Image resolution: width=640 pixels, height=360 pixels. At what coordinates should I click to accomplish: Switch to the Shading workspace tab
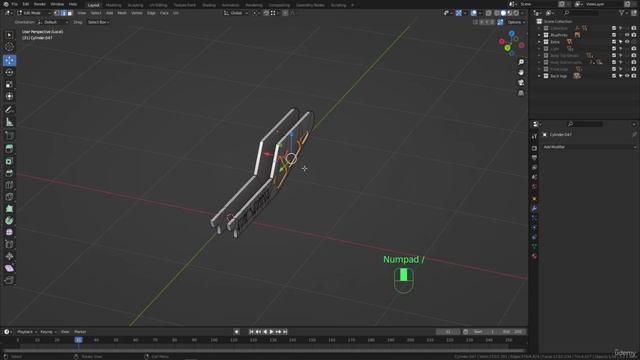[209, 5]
